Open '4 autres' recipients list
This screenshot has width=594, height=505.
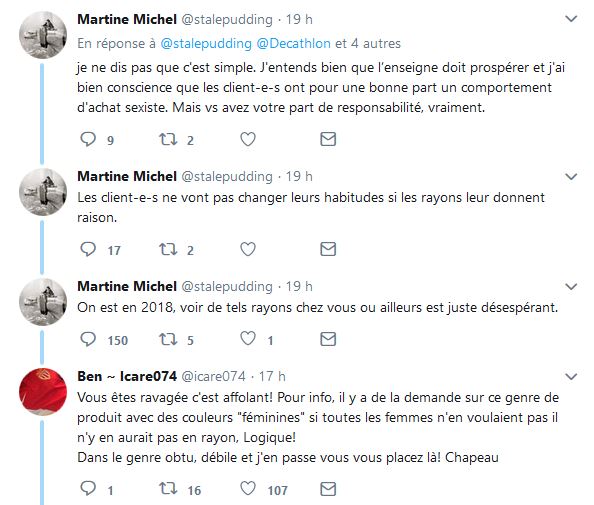(375, 44)
